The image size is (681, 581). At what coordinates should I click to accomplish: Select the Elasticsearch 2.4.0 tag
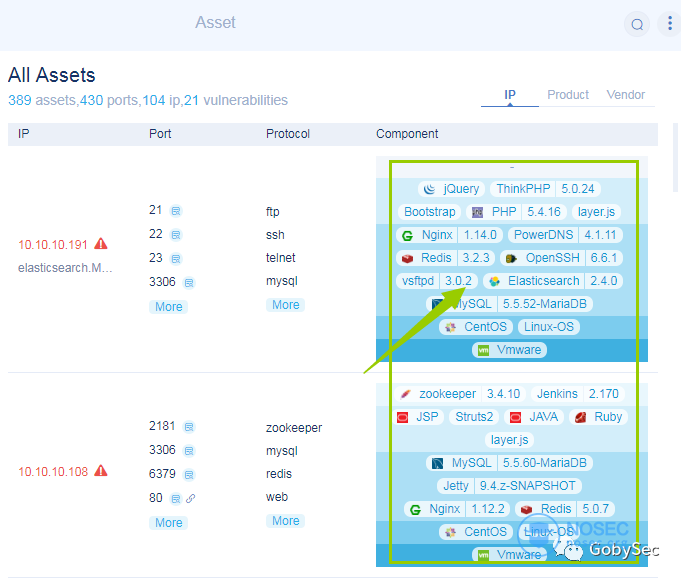[x=553, y=281]
